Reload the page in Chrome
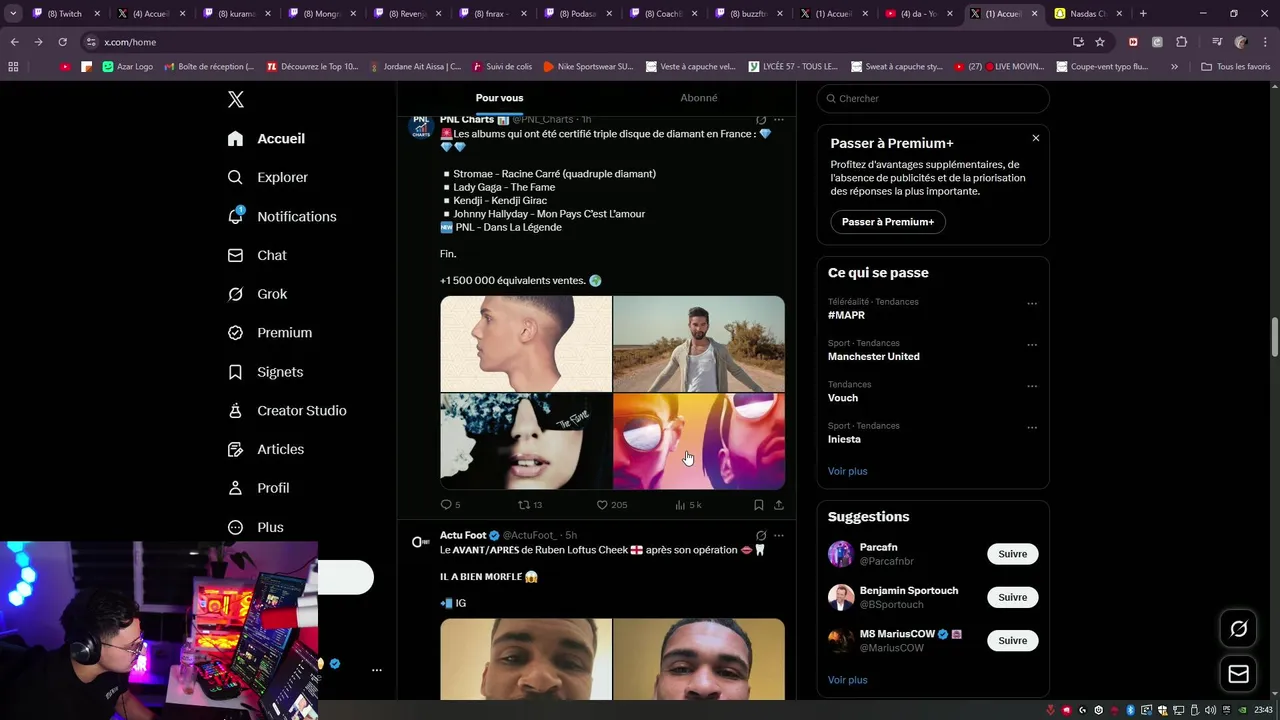This screenshot has width=1280, height=720. [x=62, y=42]
